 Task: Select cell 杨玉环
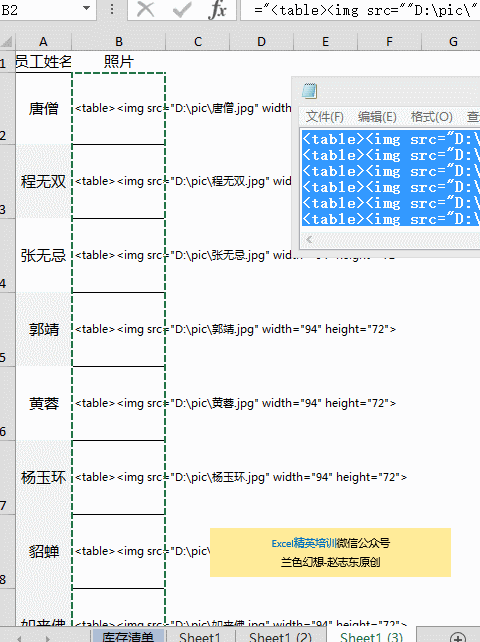point(43,477)
